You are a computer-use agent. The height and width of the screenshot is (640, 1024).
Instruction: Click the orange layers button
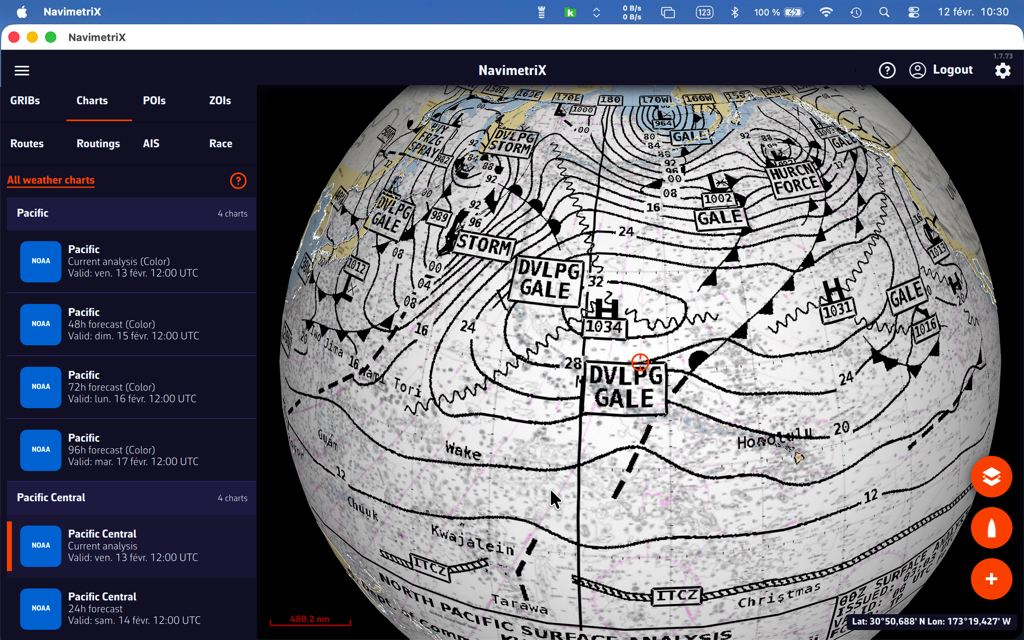[991, 477]
